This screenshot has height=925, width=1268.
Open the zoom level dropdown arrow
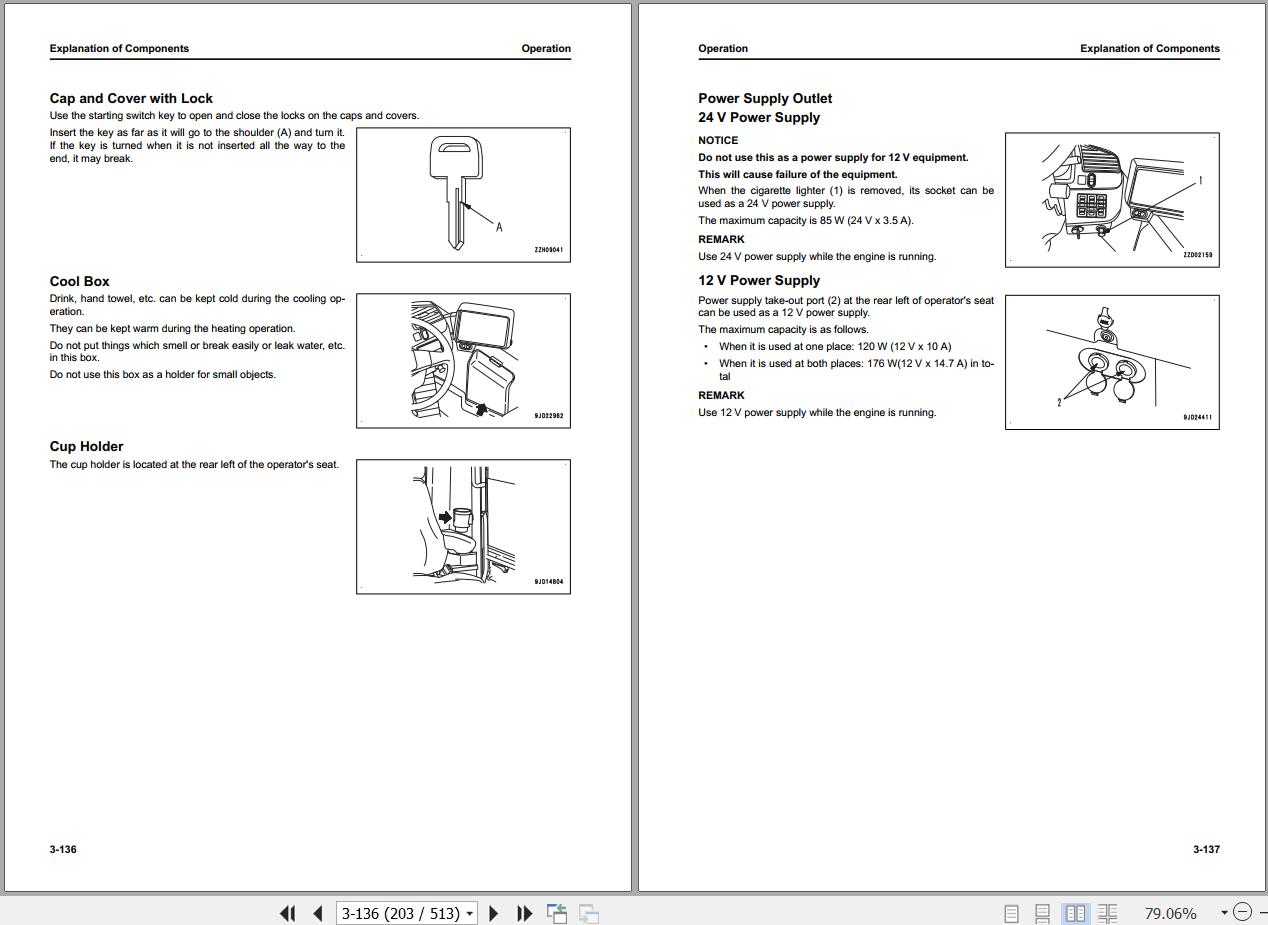1224,913
